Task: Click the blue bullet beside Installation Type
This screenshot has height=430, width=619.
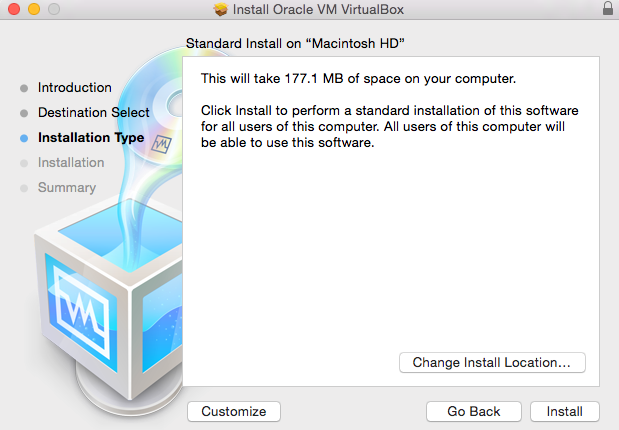Action: (x=24, y=138)
